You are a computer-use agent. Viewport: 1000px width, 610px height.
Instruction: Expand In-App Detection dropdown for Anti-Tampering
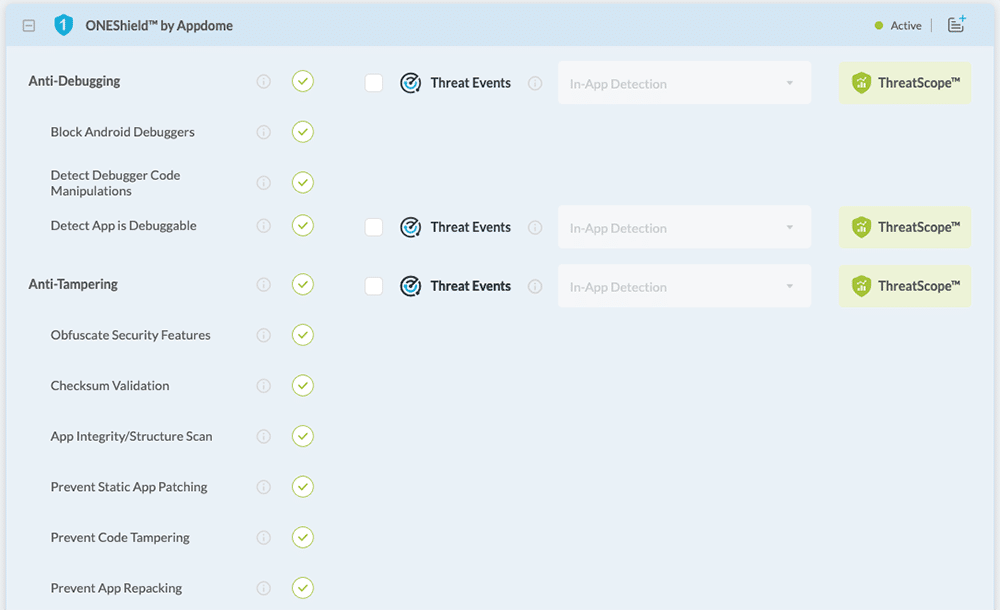(684, 287)
